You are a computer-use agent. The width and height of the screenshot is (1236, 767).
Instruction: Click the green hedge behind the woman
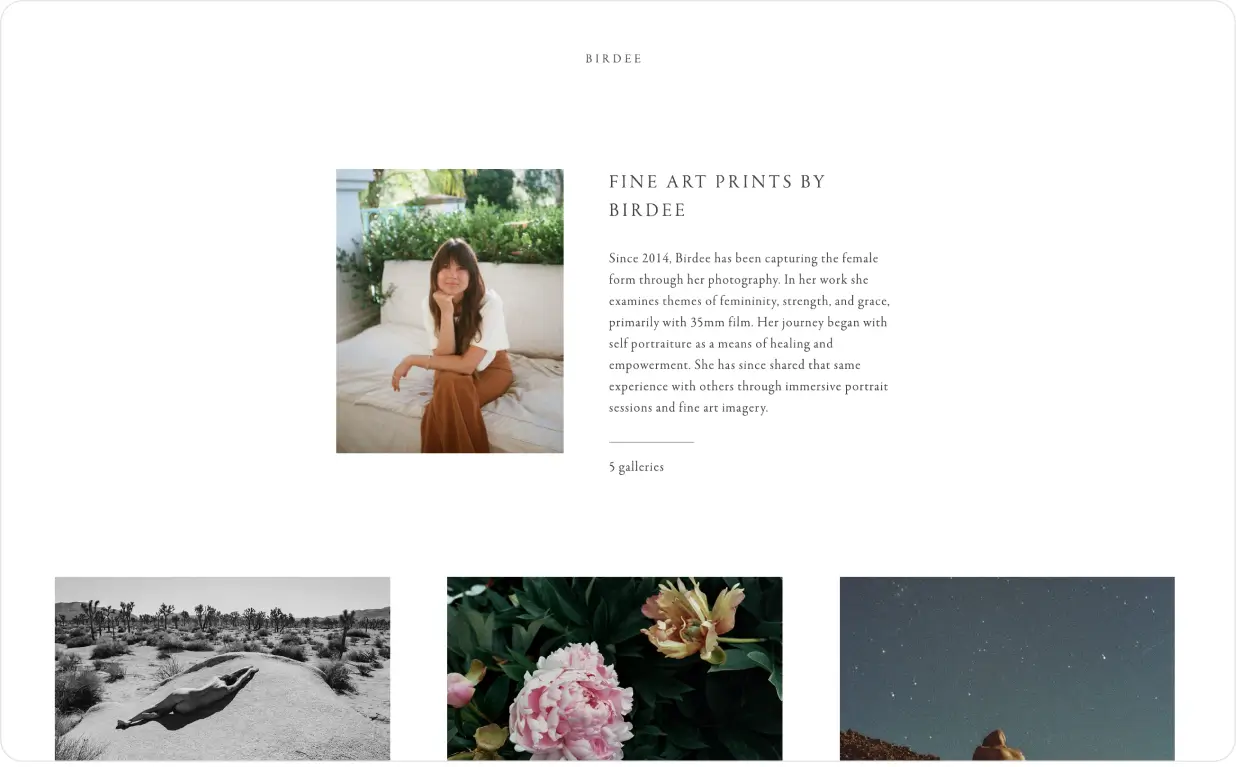[x=455, y=237]
